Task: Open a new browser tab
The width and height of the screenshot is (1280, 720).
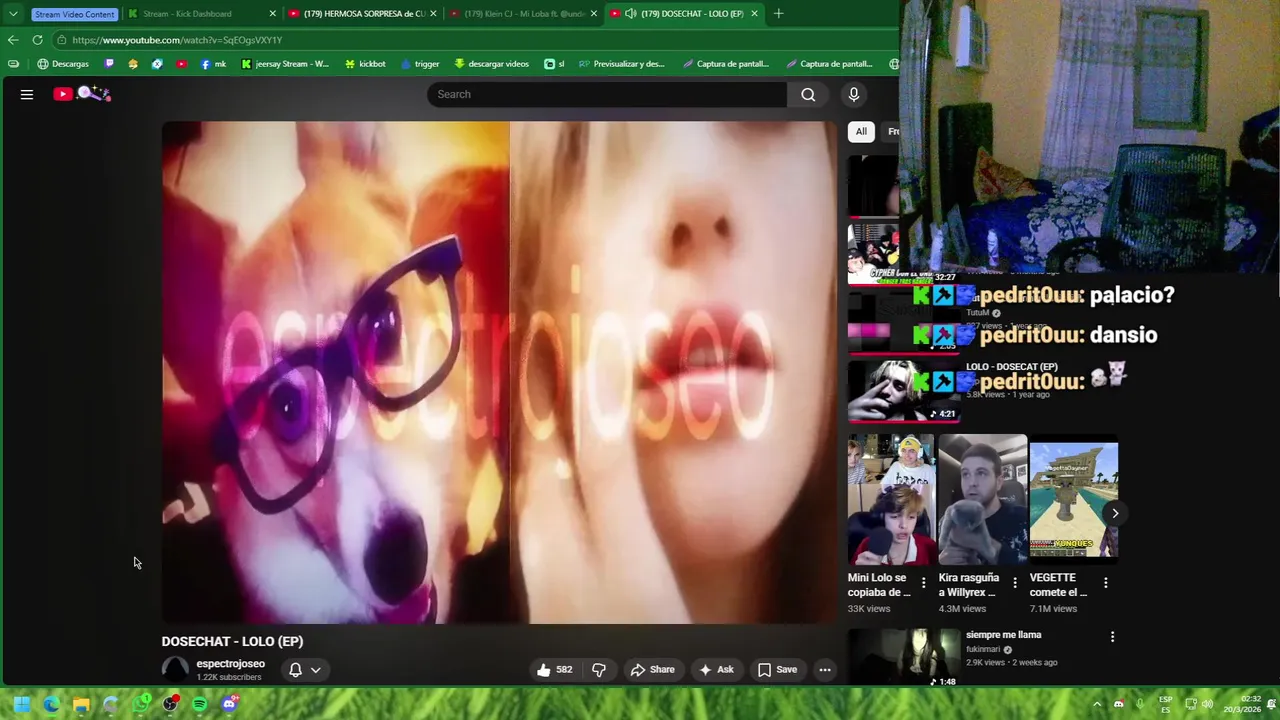Action: [x=778, y=14]
